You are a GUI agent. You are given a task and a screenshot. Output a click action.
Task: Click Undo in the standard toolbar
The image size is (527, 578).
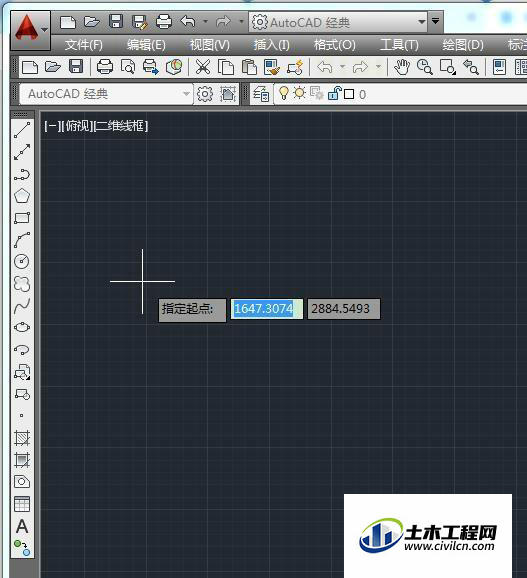click(x=325, y=67)
